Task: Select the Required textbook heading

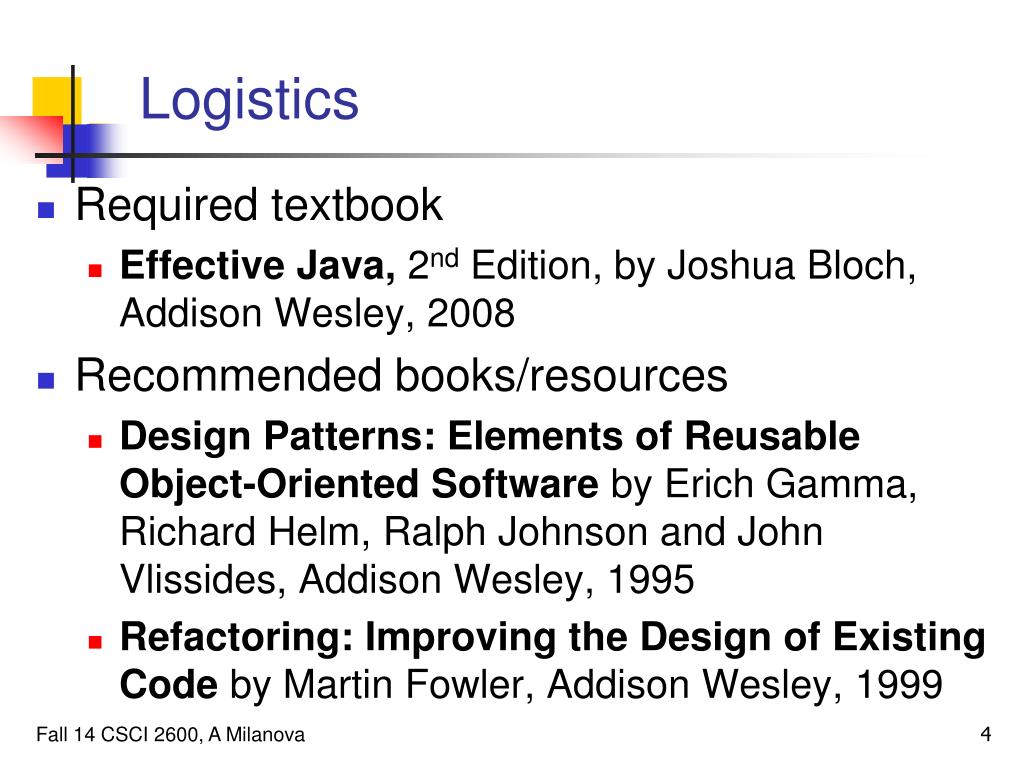Action: click(x=259, y=206)
